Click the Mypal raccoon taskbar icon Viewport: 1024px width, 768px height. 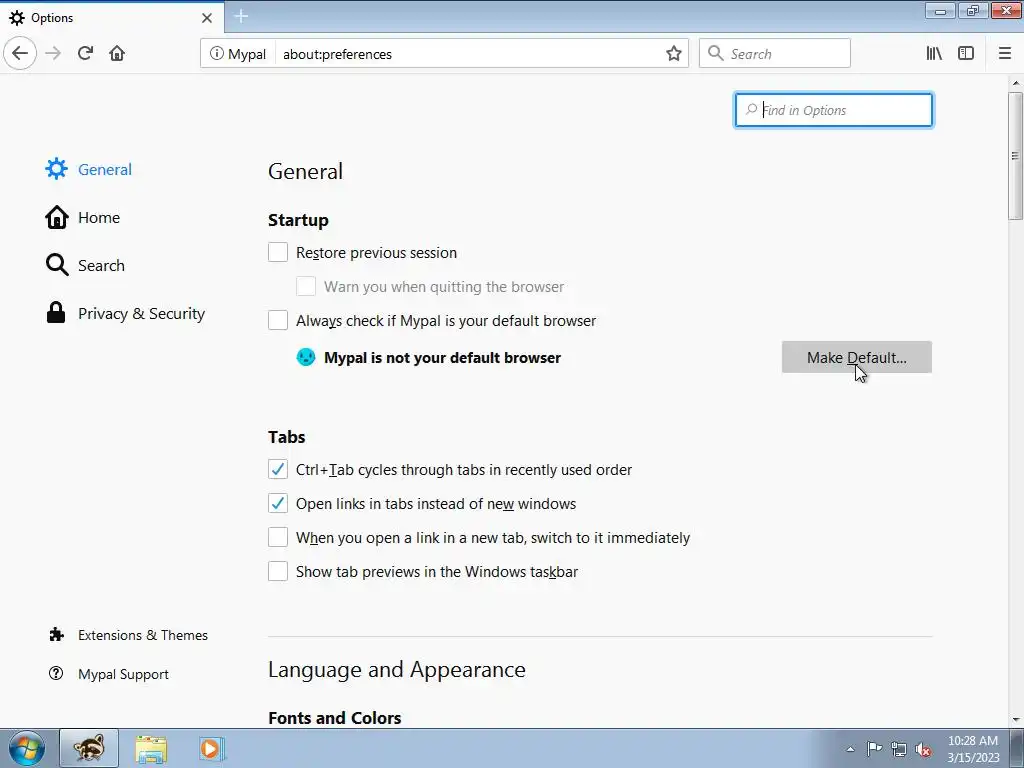point(89,748)
